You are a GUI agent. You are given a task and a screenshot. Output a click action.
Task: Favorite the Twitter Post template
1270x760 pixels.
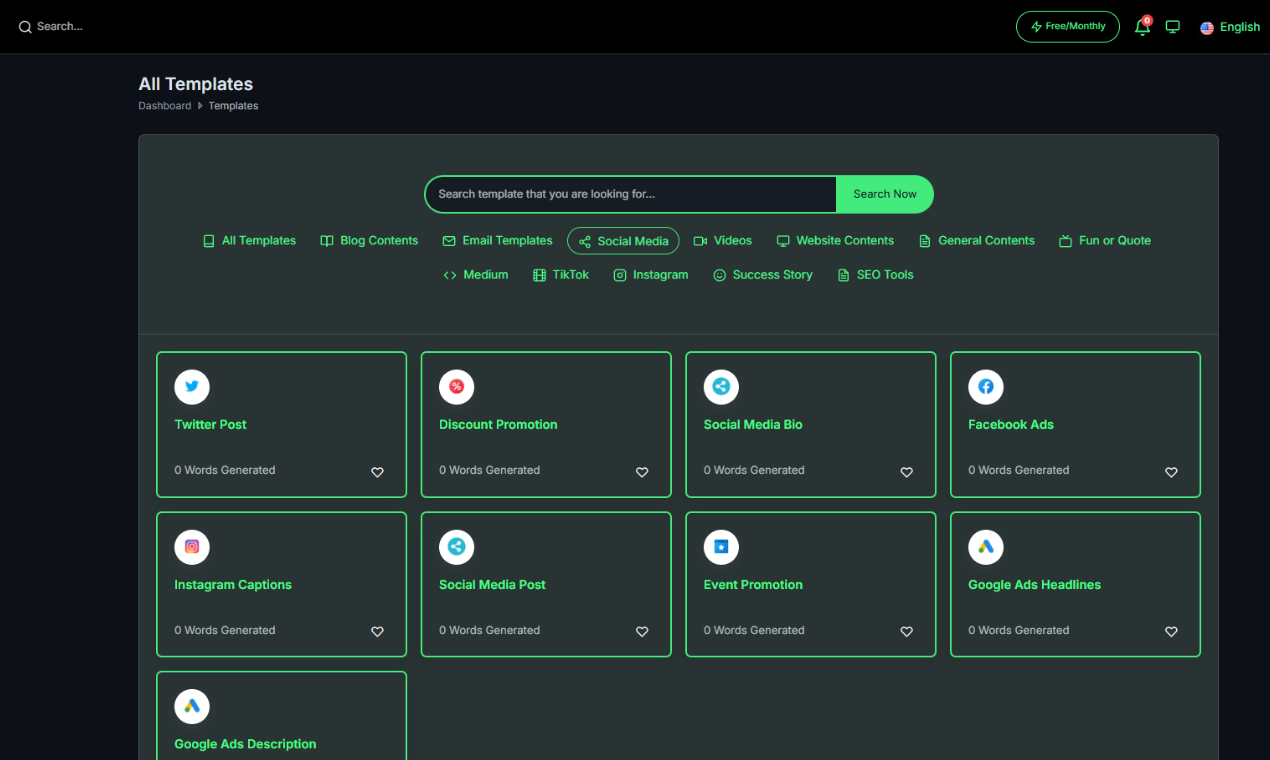pos(377,472)
